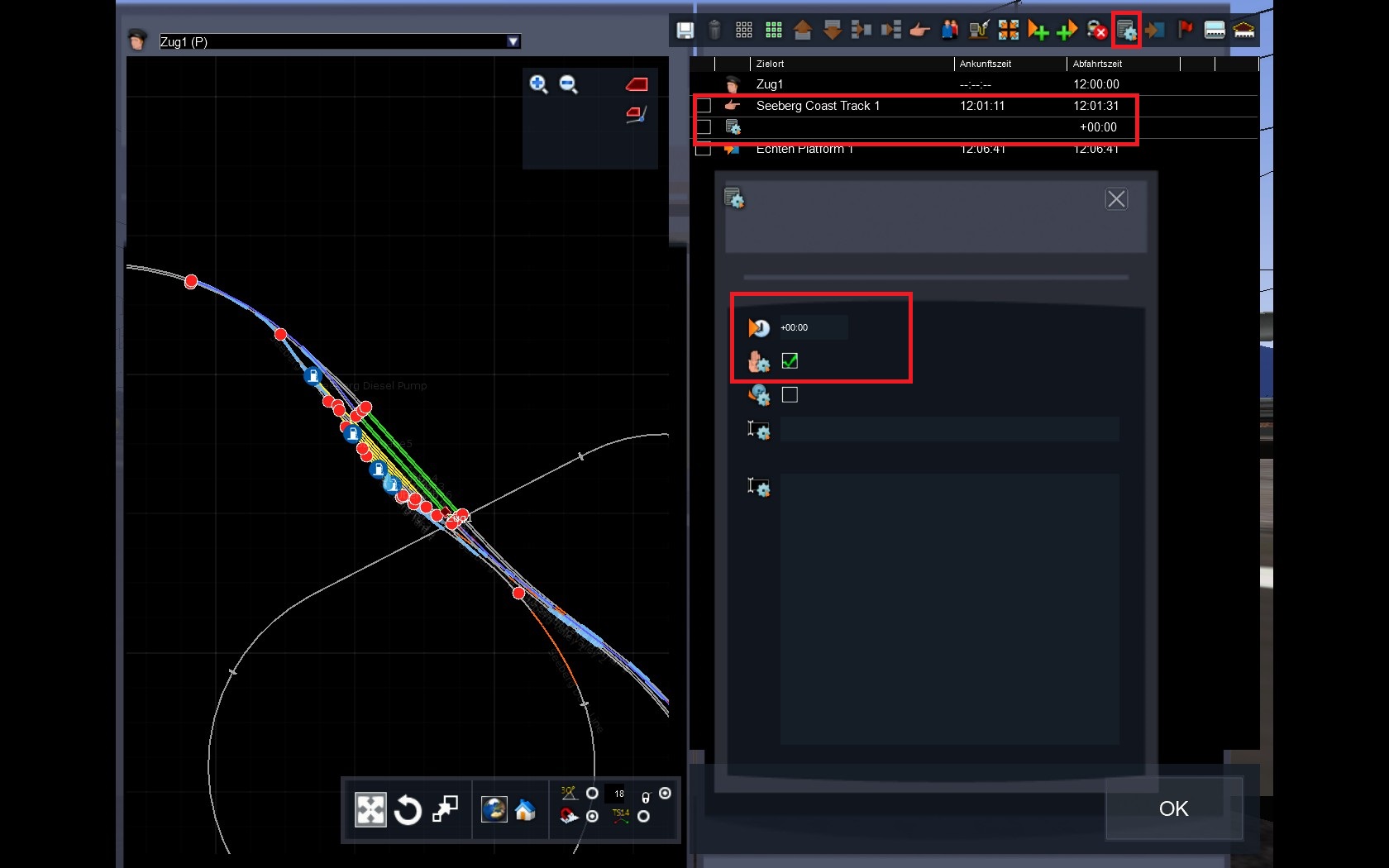Tick the empty checkbox under the hand icon
This screenshot has width=1389, height=868.
pos(790,395)
